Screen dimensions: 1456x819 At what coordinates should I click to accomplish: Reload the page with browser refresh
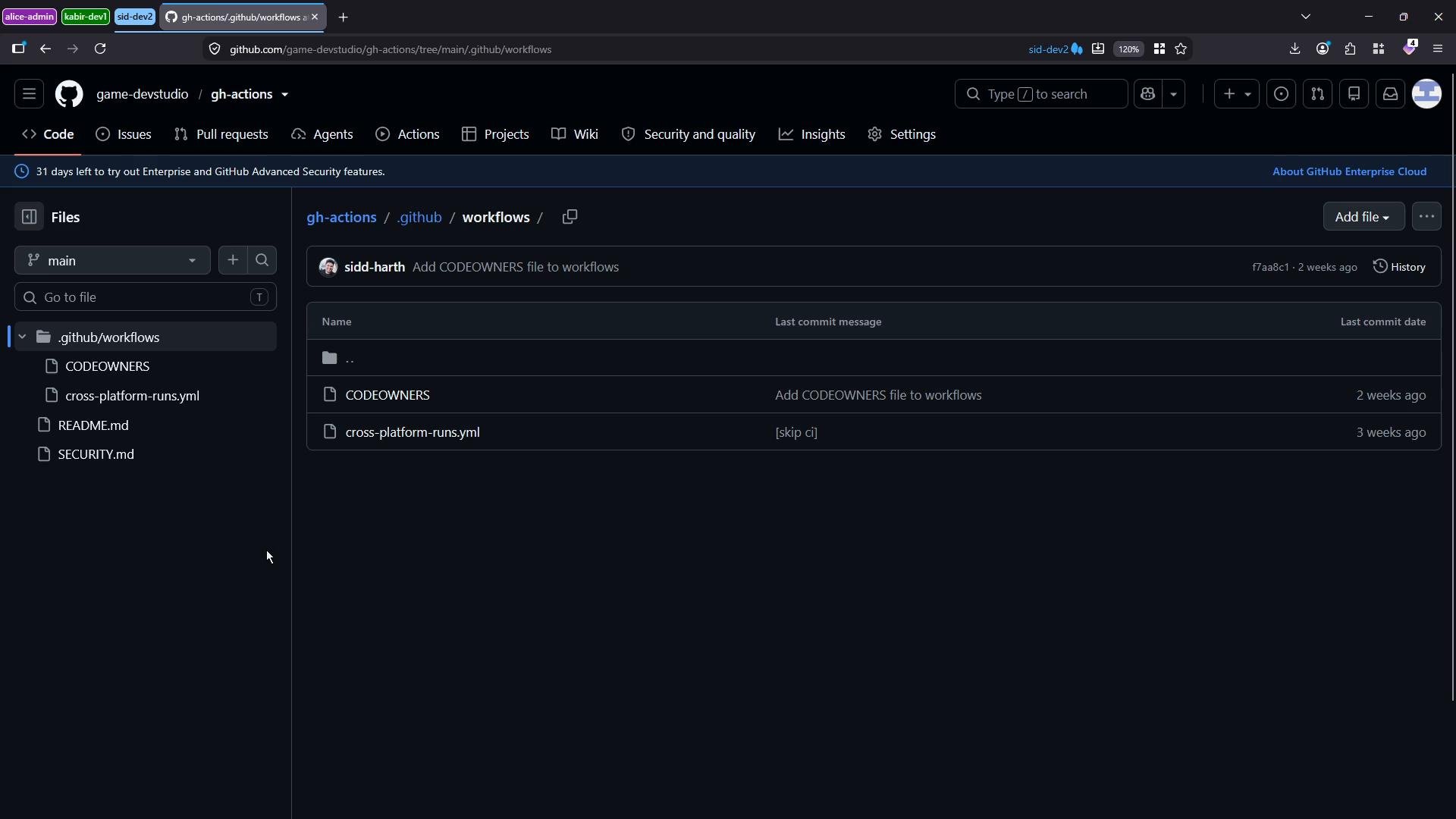(100, 49)
